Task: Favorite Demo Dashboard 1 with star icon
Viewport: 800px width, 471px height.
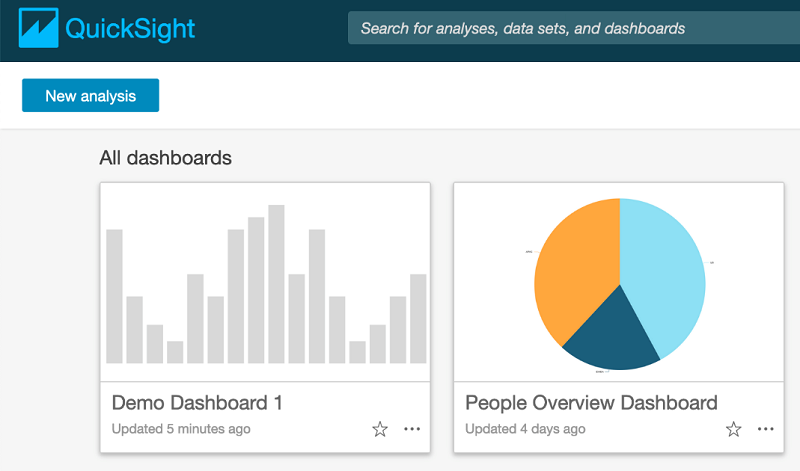Action: (x=380, y=429)
